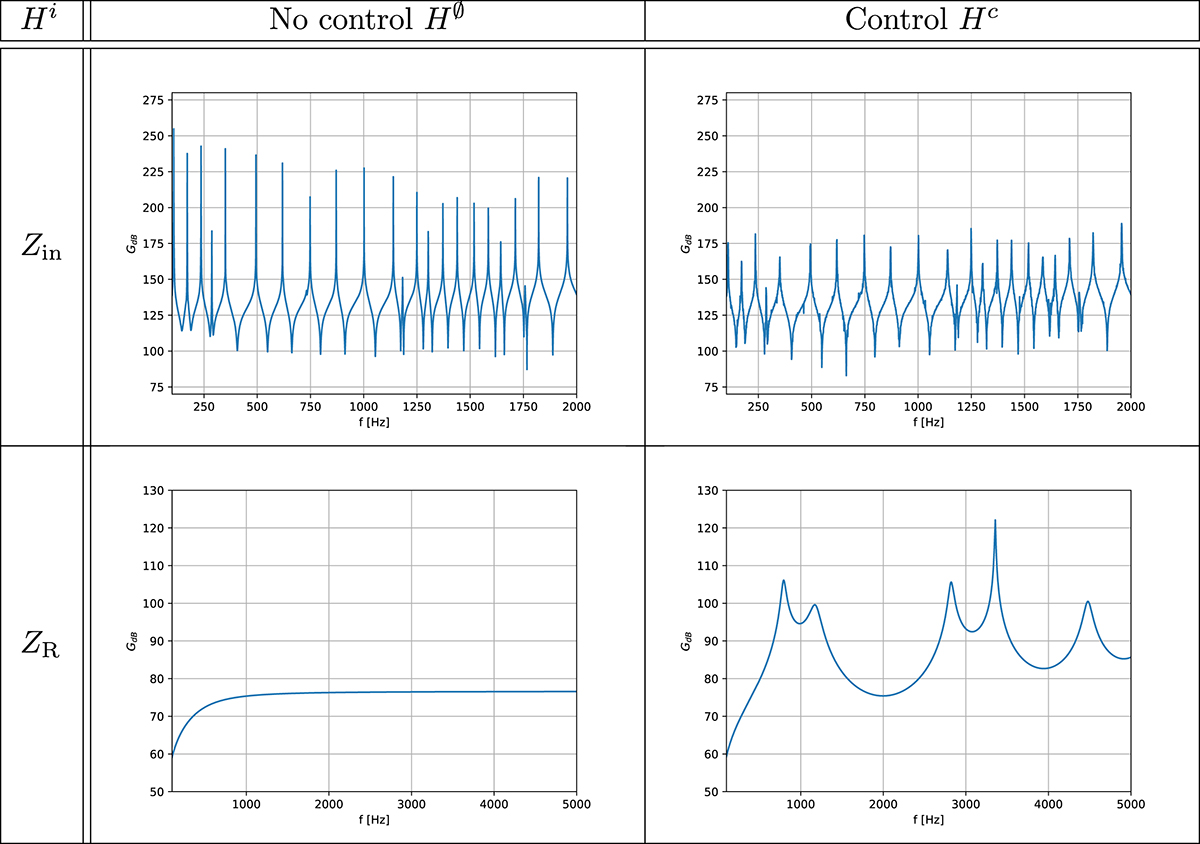Click the 'GdB' y-axis label of controlled Zin plot

click(686, 246)
